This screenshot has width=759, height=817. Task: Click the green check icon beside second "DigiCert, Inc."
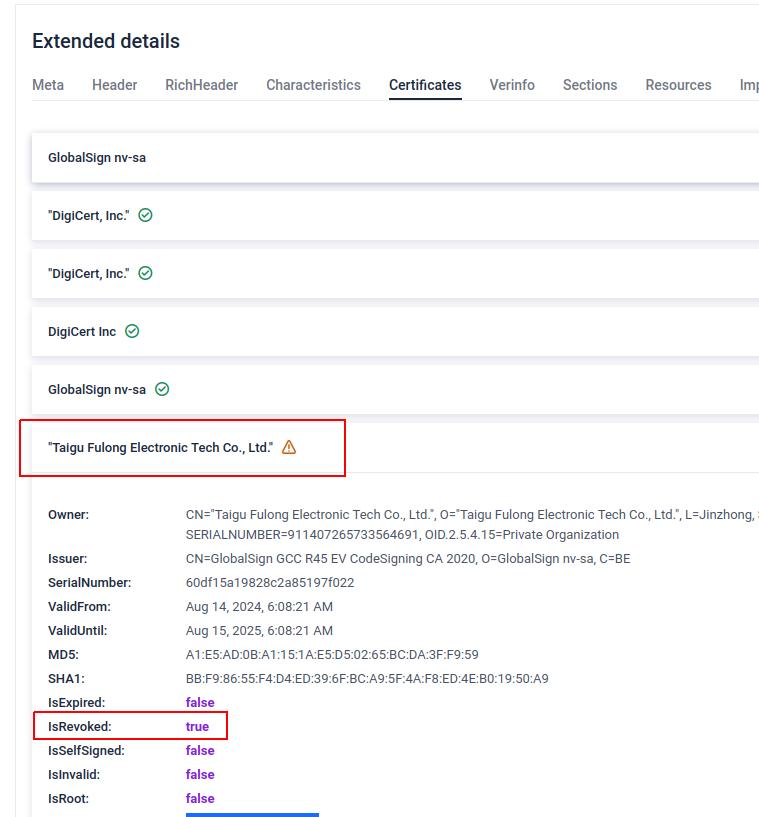point(145,273)
